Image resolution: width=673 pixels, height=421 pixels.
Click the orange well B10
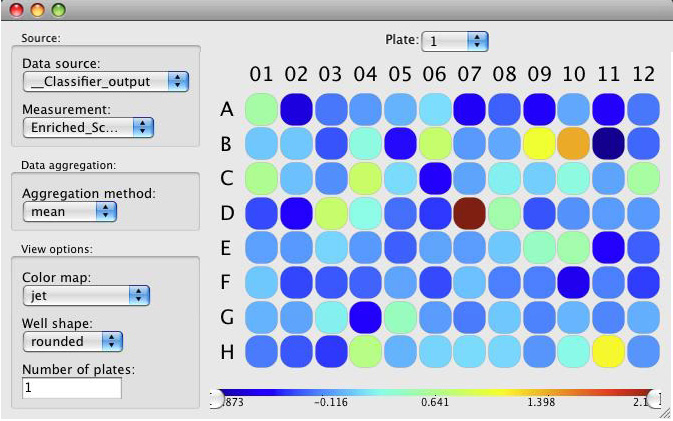pos(574,144)
